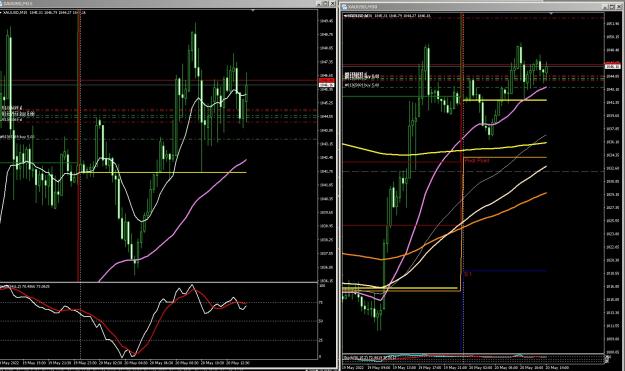
Task: Click the Stoch indicator label in right subwindow
Action: tap(369, 357)
